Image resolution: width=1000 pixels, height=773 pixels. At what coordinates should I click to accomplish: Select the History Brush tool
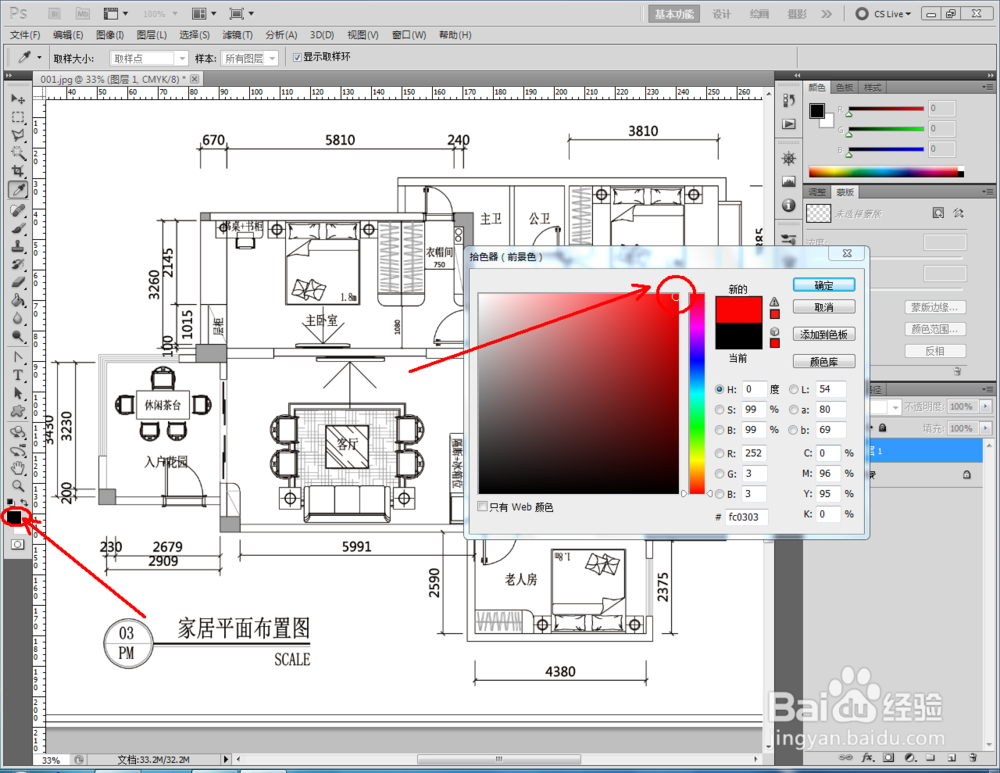18,264
